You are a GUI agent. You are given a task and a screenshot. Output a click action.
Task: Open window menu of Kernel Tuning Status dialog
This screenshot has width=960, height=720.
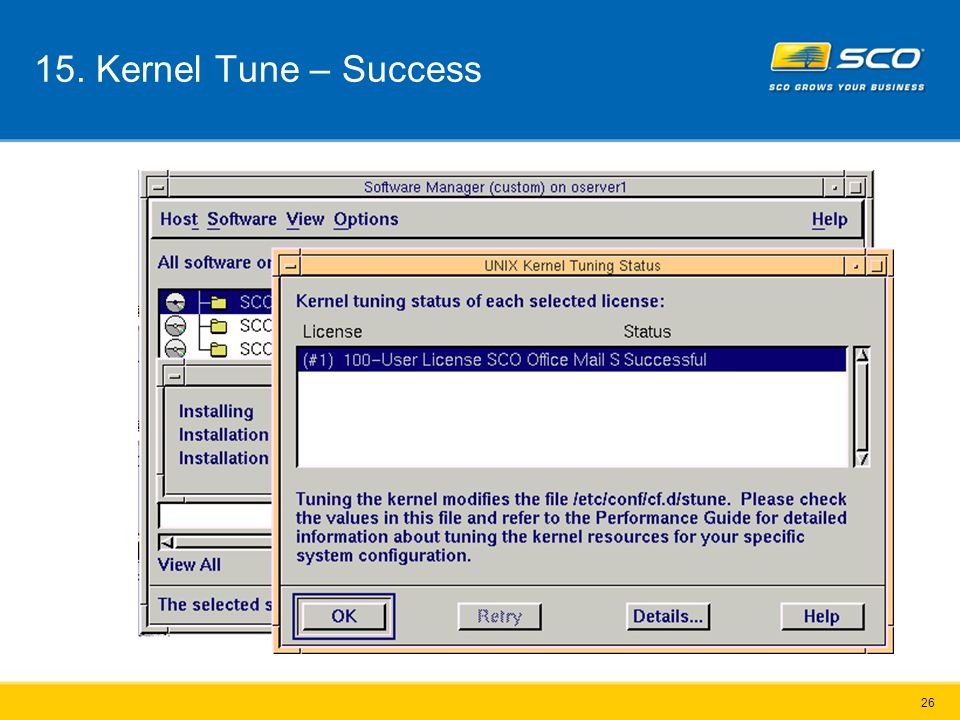point(290,266)
